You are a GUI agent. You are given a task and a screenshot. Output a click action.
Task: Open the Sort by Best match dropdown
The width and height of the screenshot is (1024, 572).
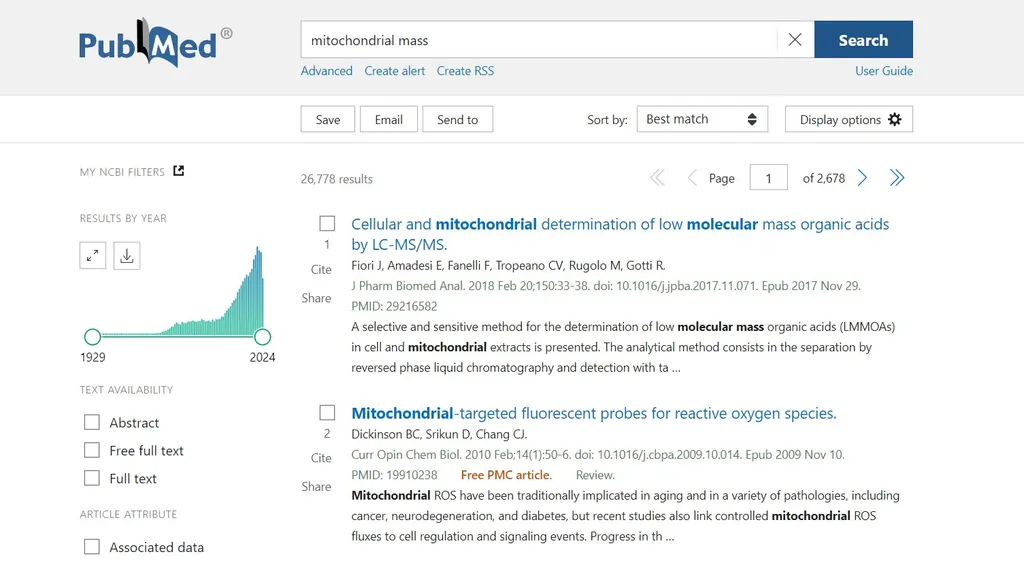click(x=702, y=119)
